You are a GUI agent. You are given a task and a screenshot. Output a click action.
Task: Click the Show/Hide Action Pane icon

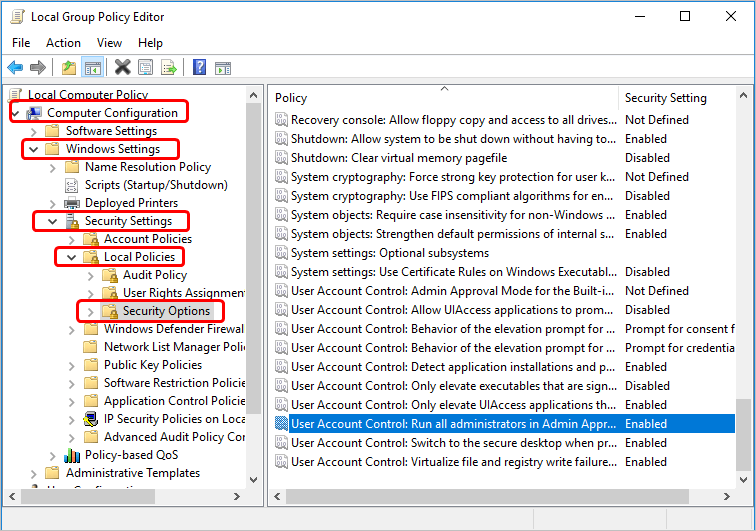[223, 67]
